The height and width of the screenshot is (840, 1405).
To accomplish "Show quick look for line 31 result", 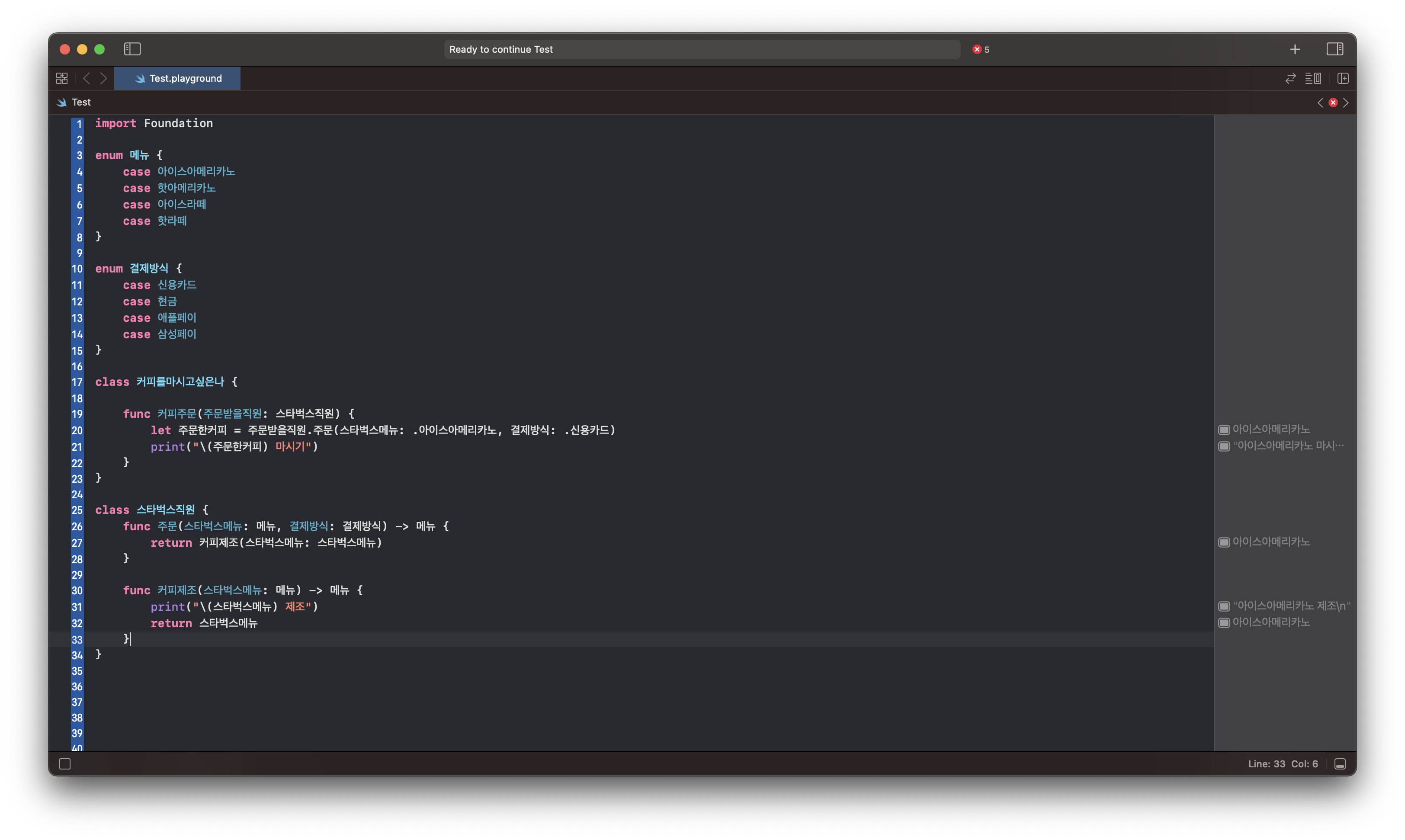I will (x=1223, y=606).
